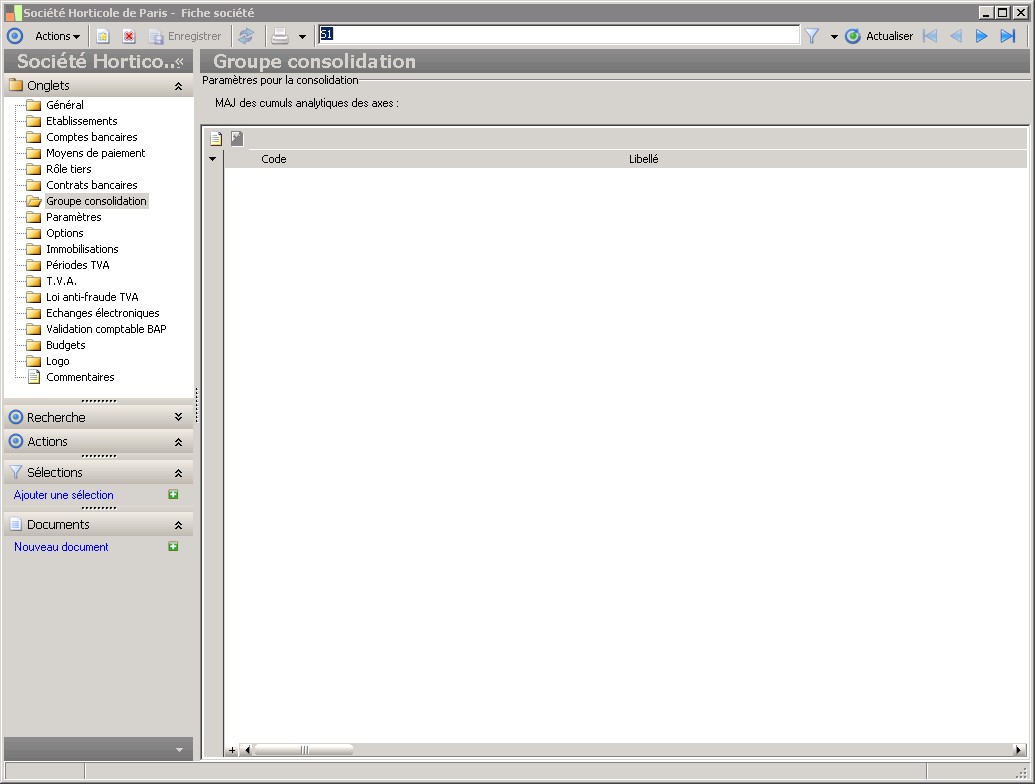Select Echanges électroniques

tap(103, 313)
